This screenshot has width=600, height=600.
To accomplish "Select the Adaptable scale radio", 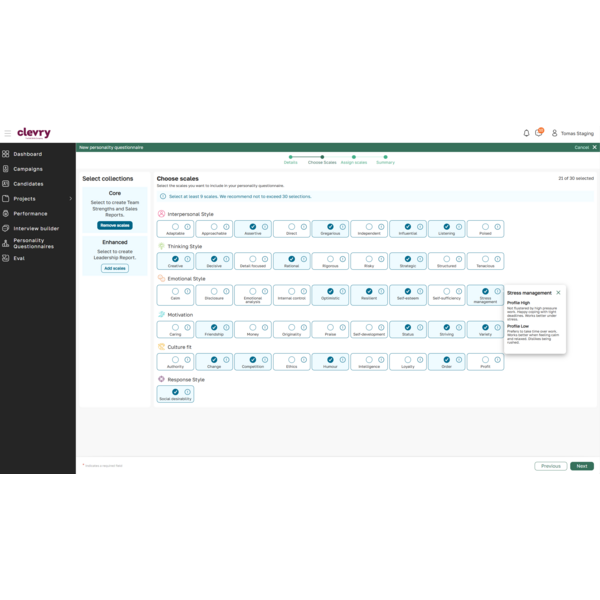I will click(x=175, y=227).
